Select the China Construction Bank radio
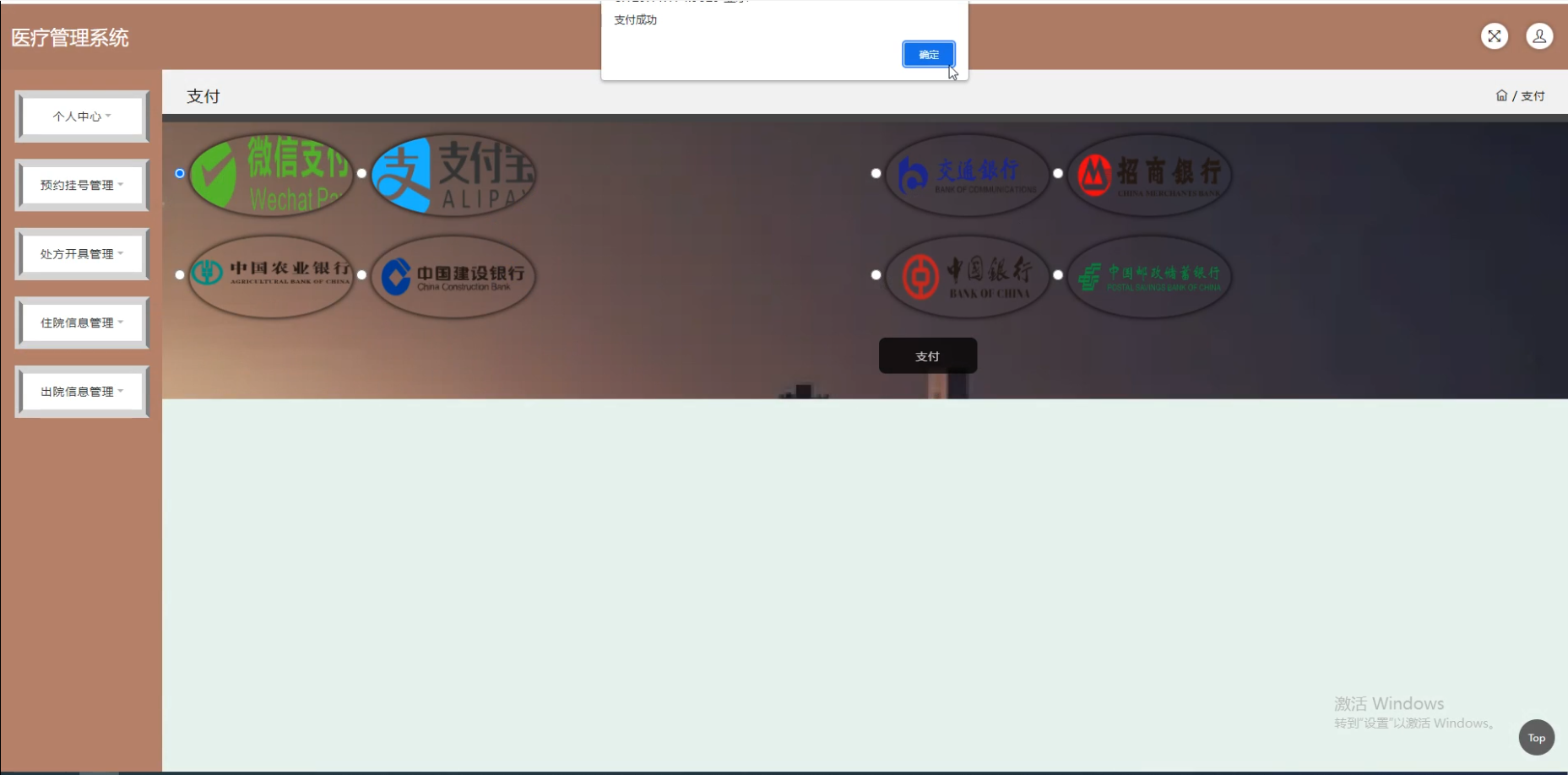The image size is (1568, 775). click(x=361, y=274)
